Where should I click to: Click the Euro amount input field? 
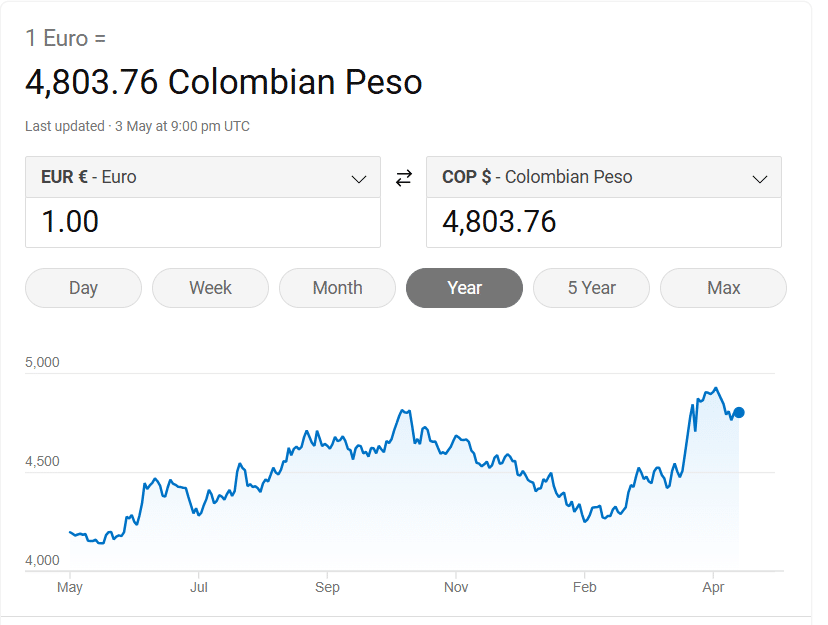pos(202,222)
